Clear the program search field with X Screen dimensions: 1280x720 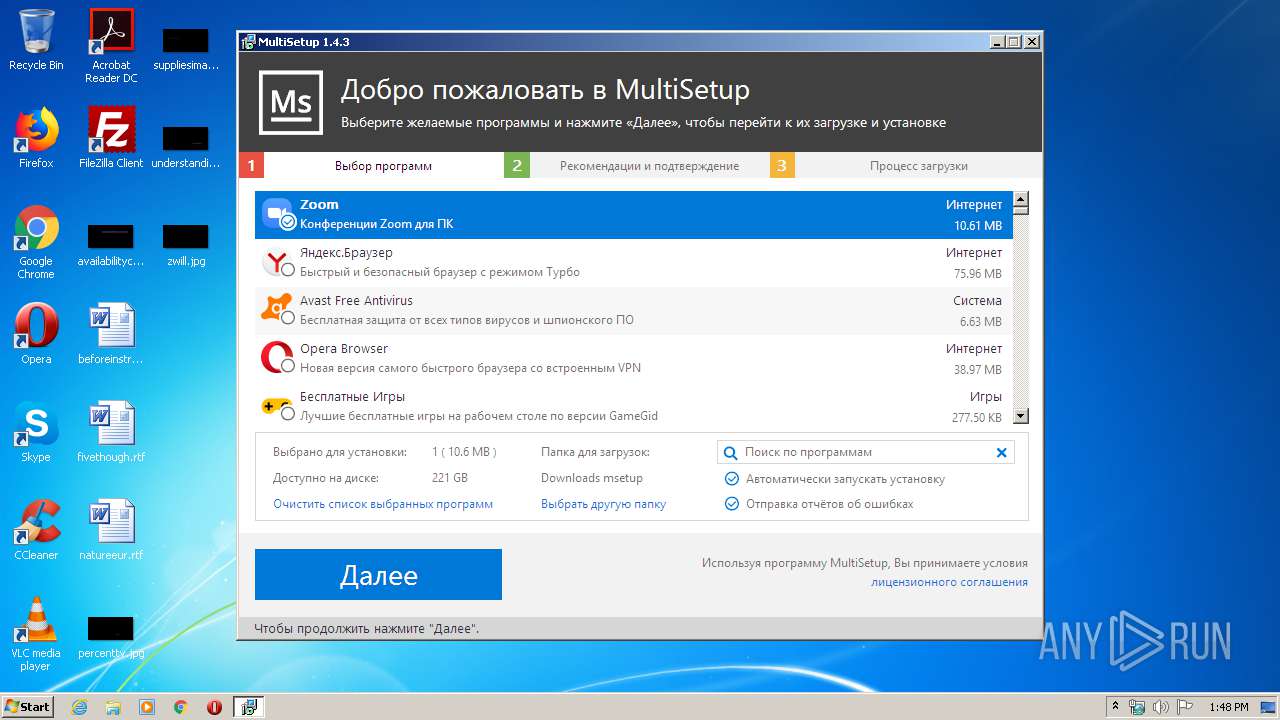coord(1001,452)
